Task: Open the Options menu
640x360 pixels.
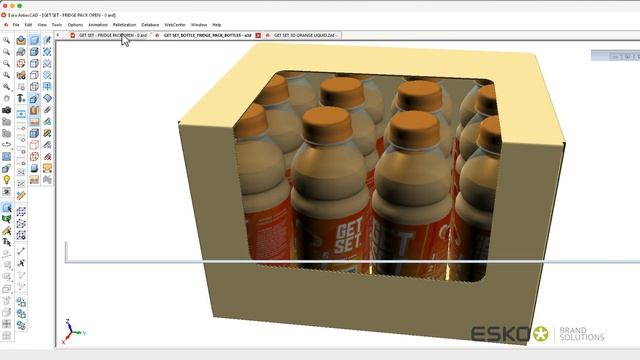Action: pos(75,25)
